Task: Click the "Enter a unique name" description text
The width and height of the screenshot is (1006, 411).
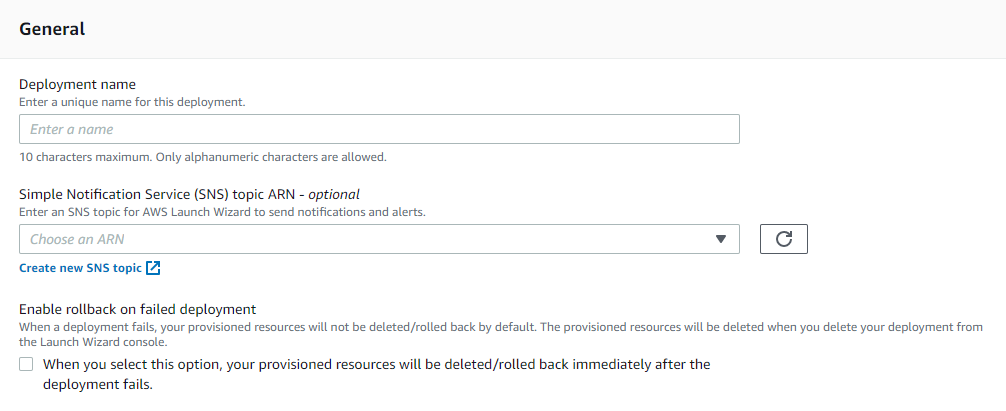Action: pos(132,102)
